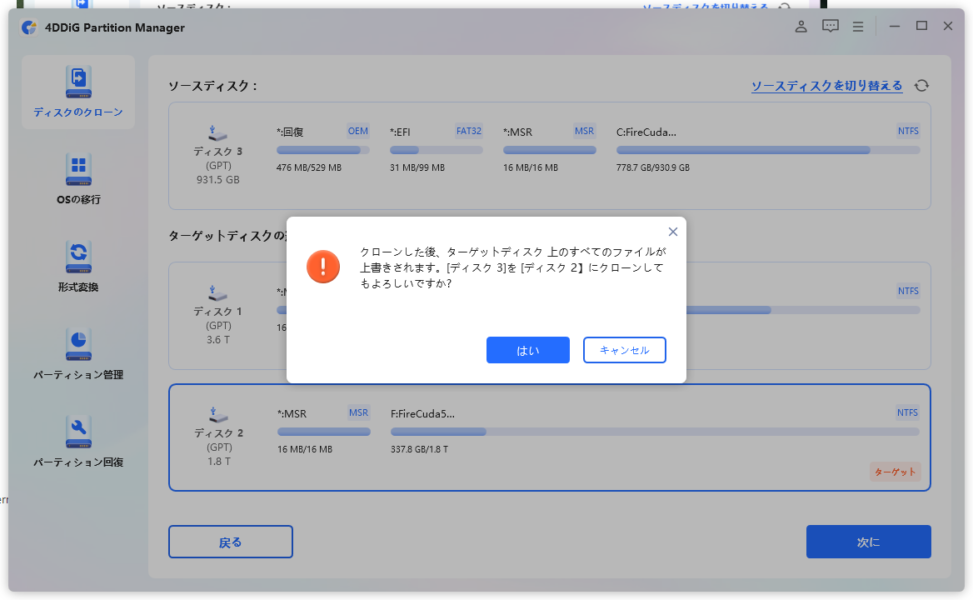Click the NTFS tag on C:FireCuda partition
Screen dimensions: 973x600
pos(908,131)
